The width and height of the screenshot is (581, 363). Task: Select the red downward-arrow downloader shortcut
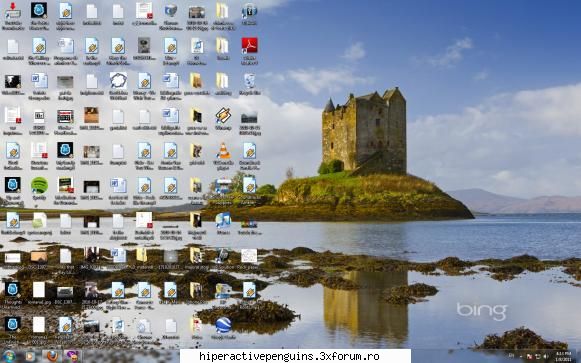pyautogui.click(x=13, y=11)
